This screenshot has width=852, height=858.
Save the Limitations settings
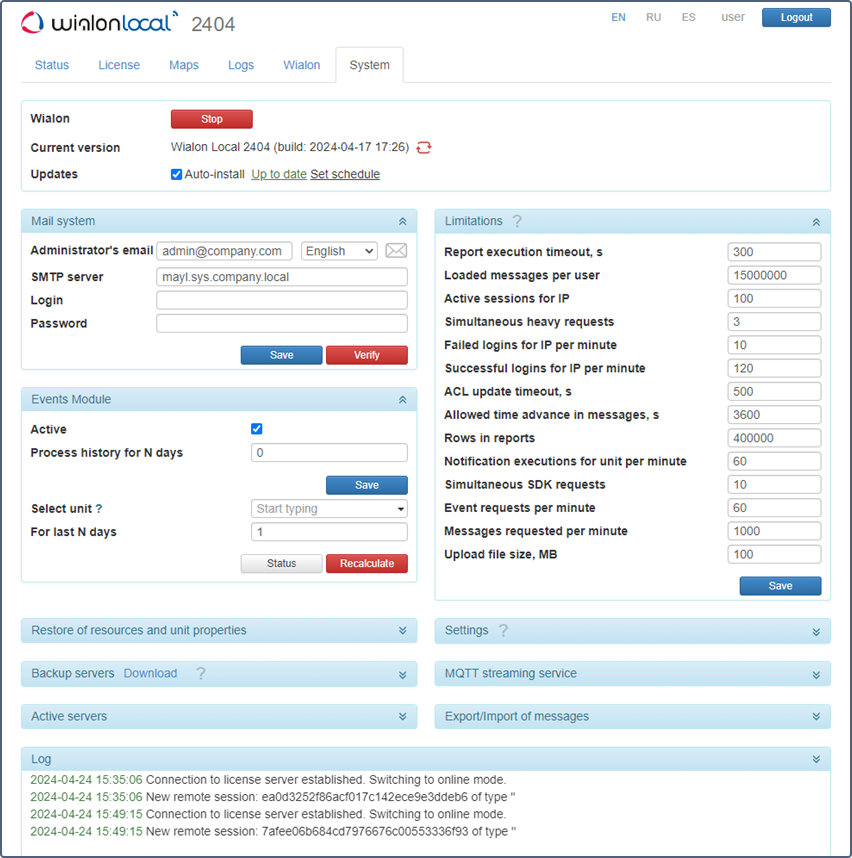(x=780, y=586)
